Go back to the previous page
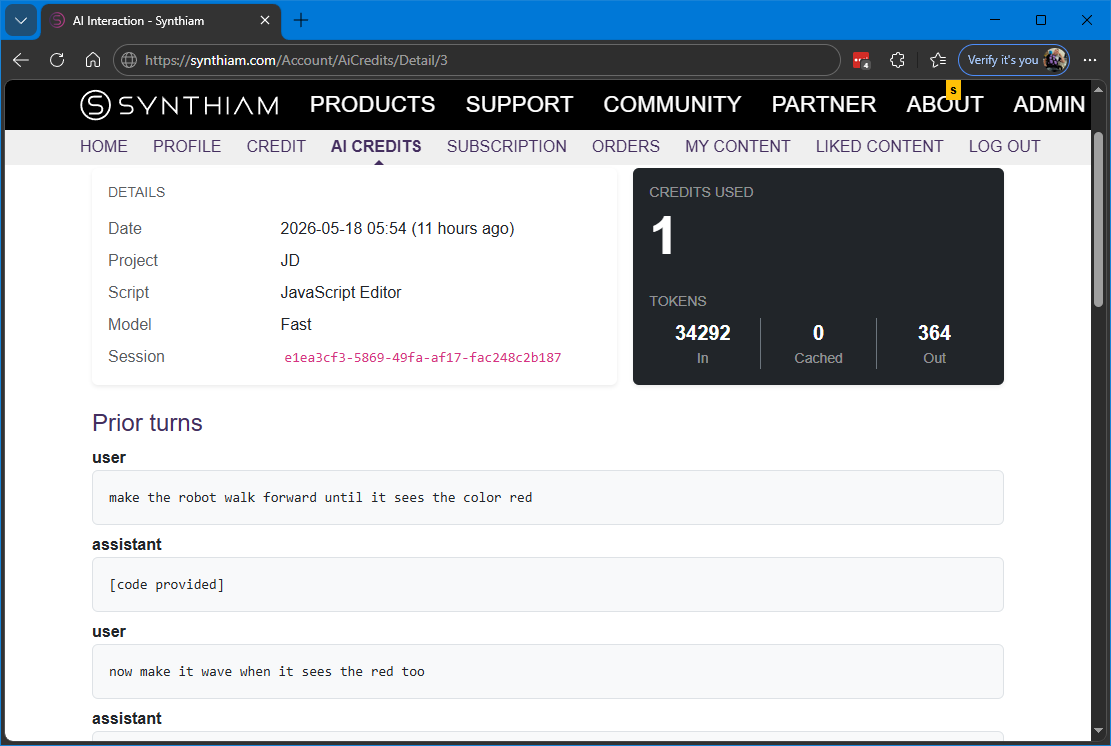Image resolution: width=1111 pixels, height=746 pixels. (x=21, y=60)
